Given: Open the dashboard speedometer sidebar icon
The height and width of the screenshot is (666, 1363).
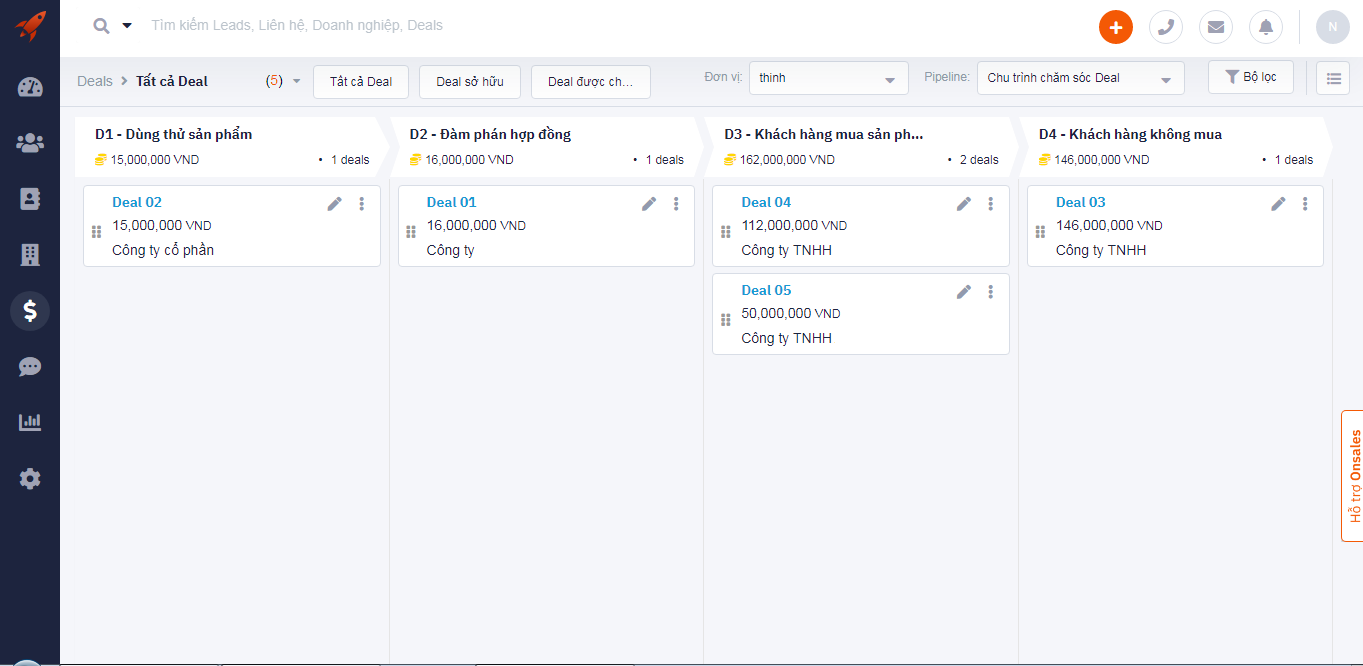Looking at the screenshot, I should [30, 87].
